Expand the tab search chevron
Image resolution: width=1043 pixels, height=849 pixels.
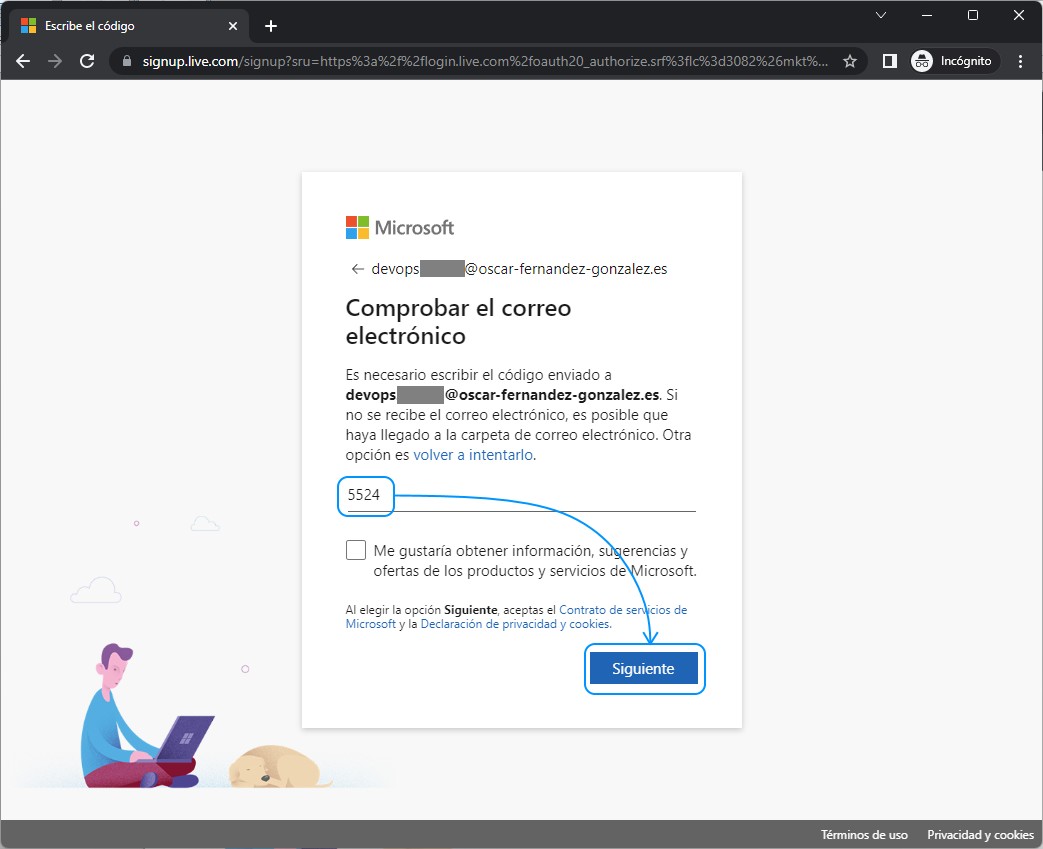click(881, 15)
